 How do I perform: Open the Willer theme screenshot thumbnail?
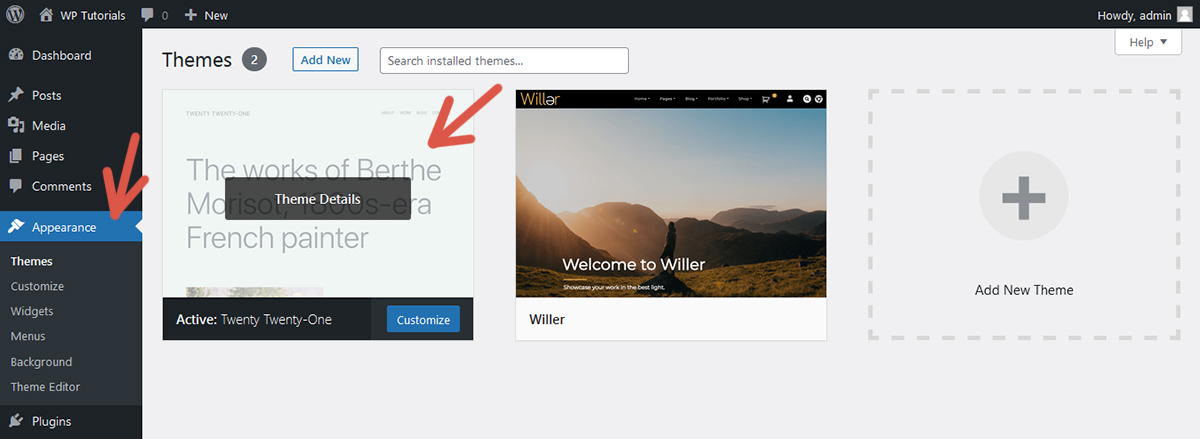point(671,194)
